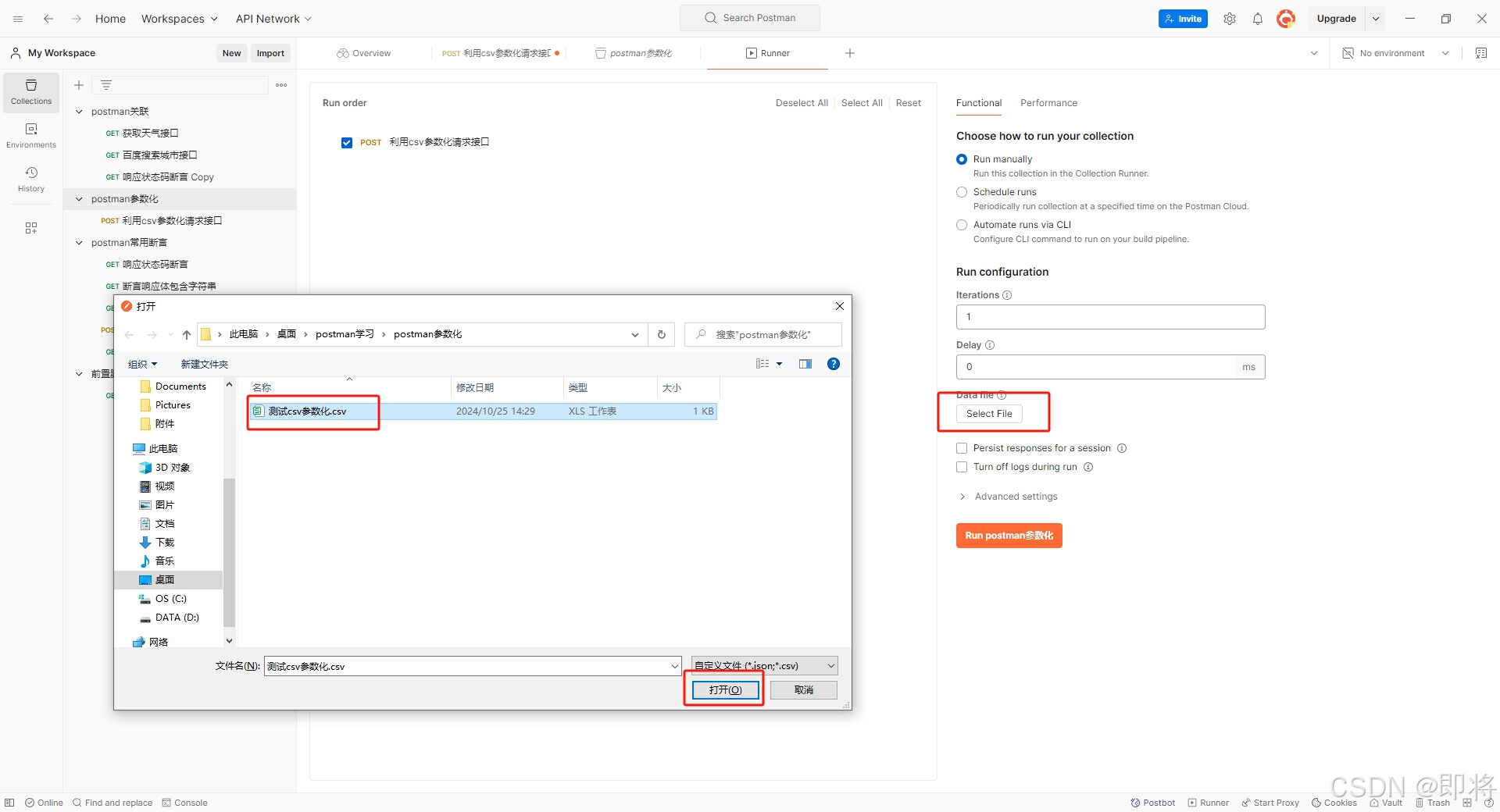Viewport: 1500px width, 812px height.
Task: Click the Iterations input field
Action: (1110, 317)
